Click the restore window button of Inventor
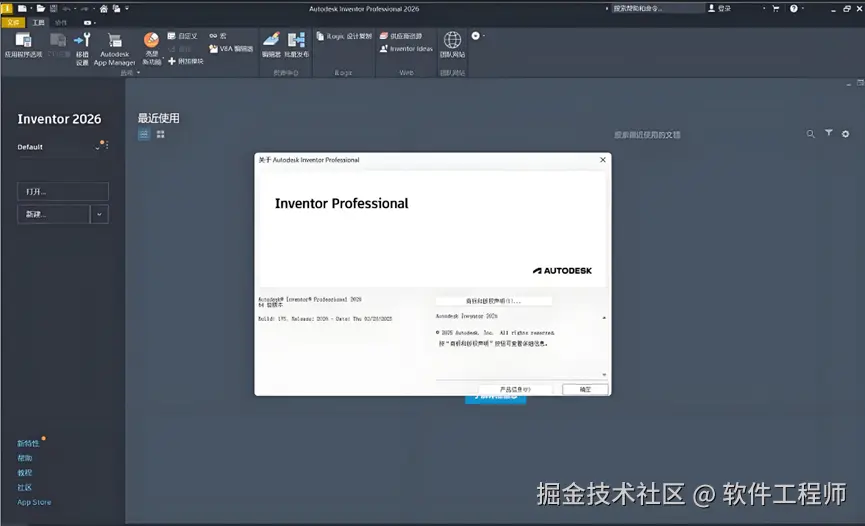 (846, 8)
